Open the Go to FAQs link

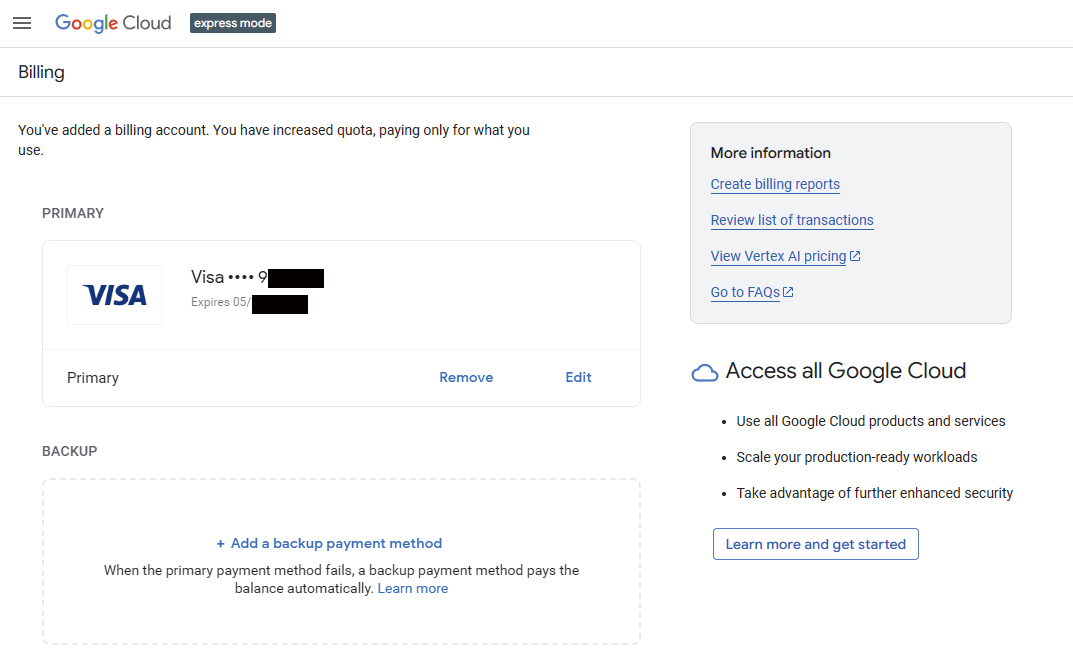tap(745, 292)
